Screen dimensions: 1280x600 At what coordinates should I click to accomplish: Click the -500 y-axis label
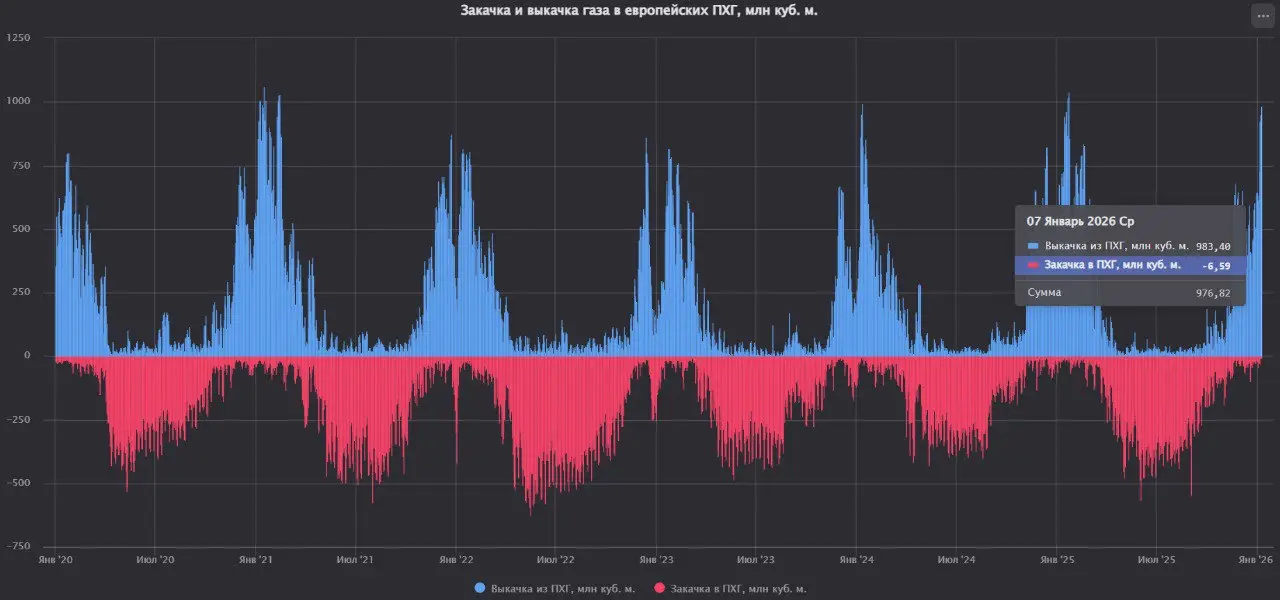pyautogui.click(x=18, y=483)
